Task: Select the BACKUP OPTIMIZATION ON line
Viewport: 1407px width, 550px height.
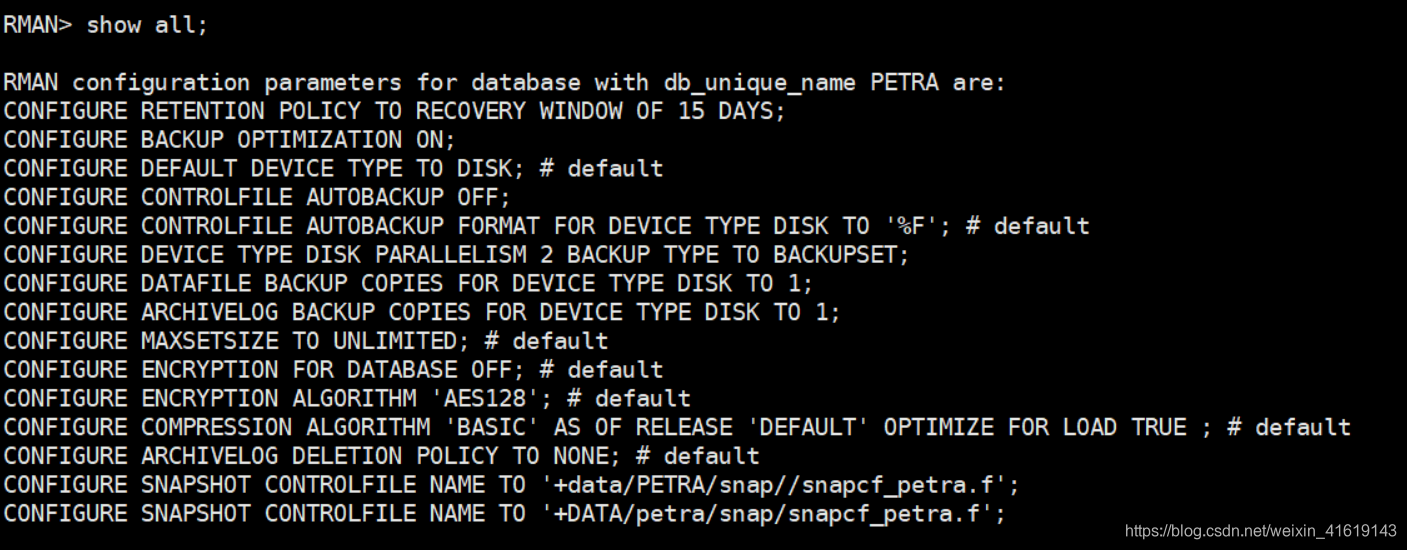Action: point(229,140)
